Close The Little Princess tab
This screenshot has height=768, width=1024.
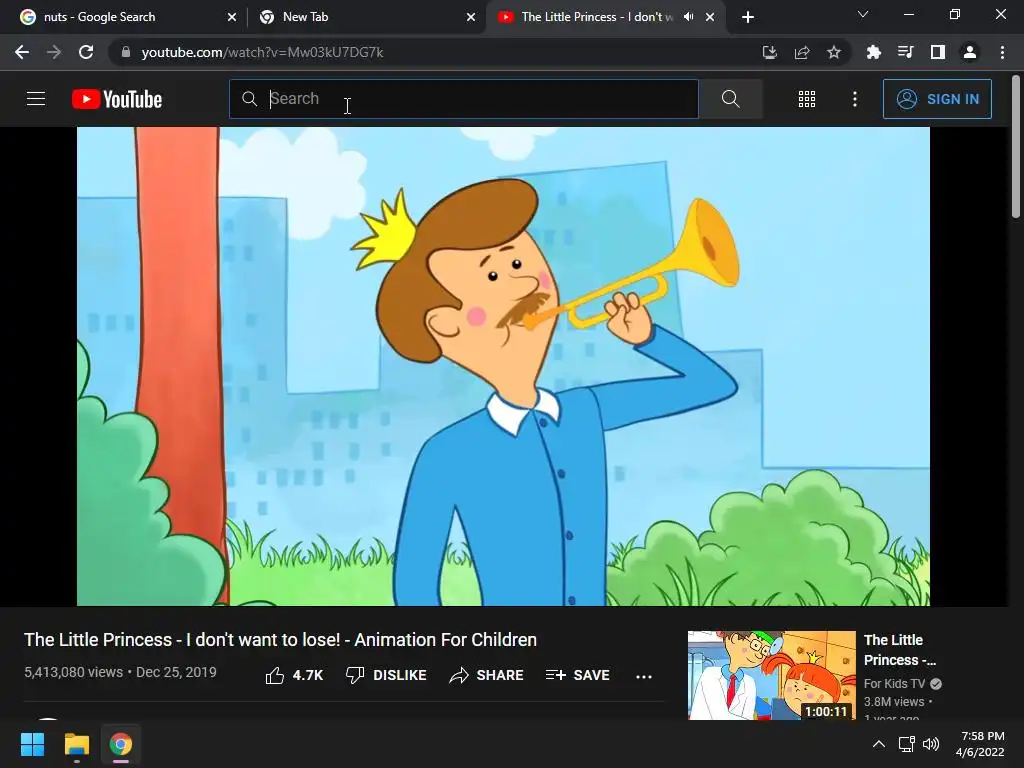pos(710,17)
